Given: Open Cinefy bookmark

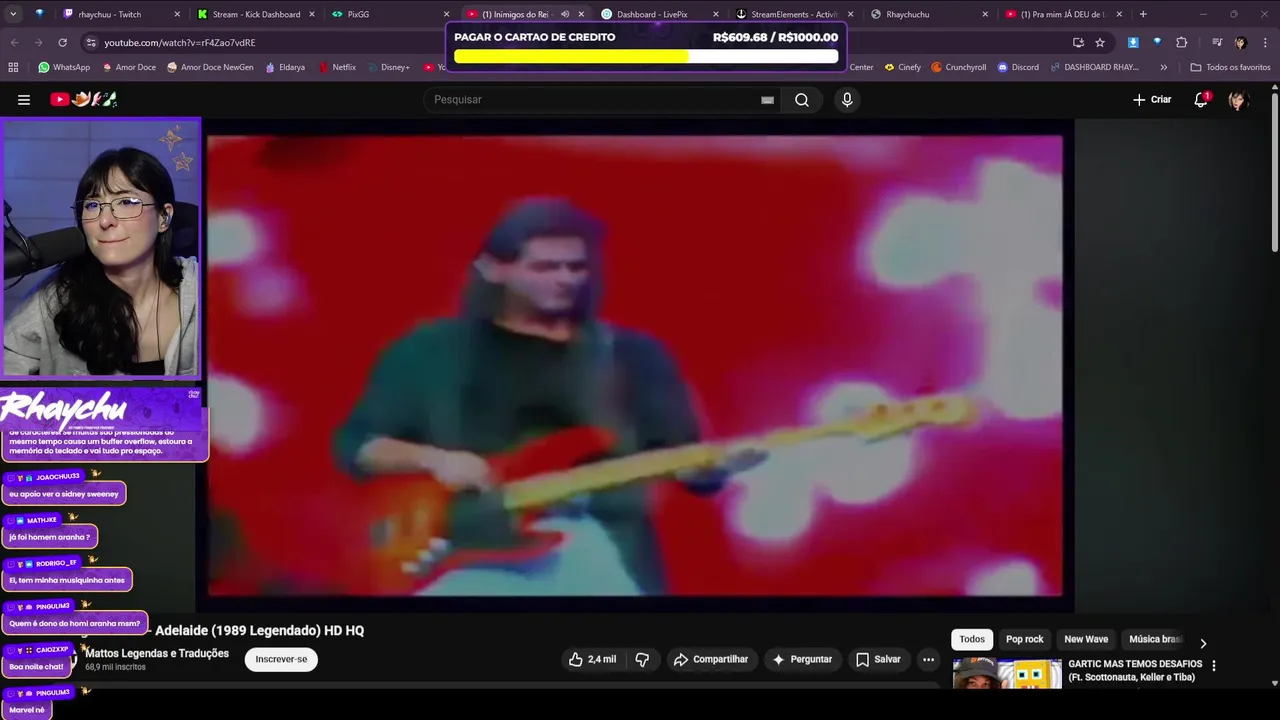Looking at the screenshot, I should pyautogui.click(x=902, y=67).
